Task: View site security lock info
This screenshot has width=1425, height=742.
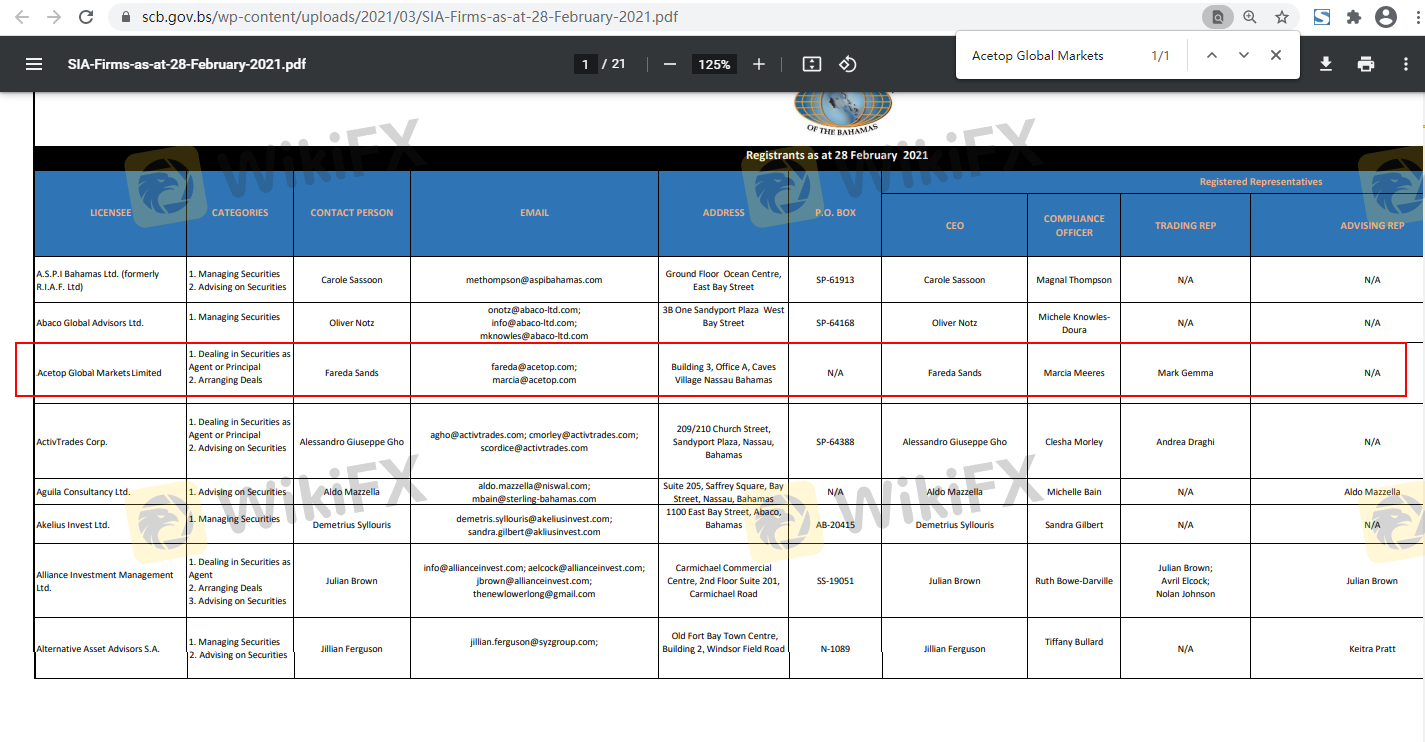Action: pos(125,17)
